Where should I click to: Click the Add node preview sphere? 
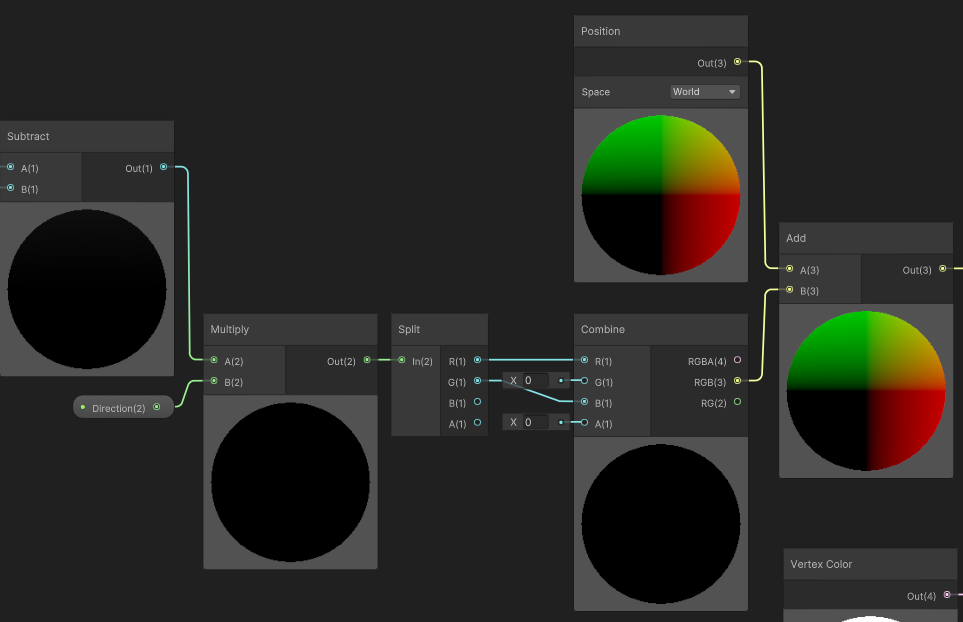tap(866, 391)
